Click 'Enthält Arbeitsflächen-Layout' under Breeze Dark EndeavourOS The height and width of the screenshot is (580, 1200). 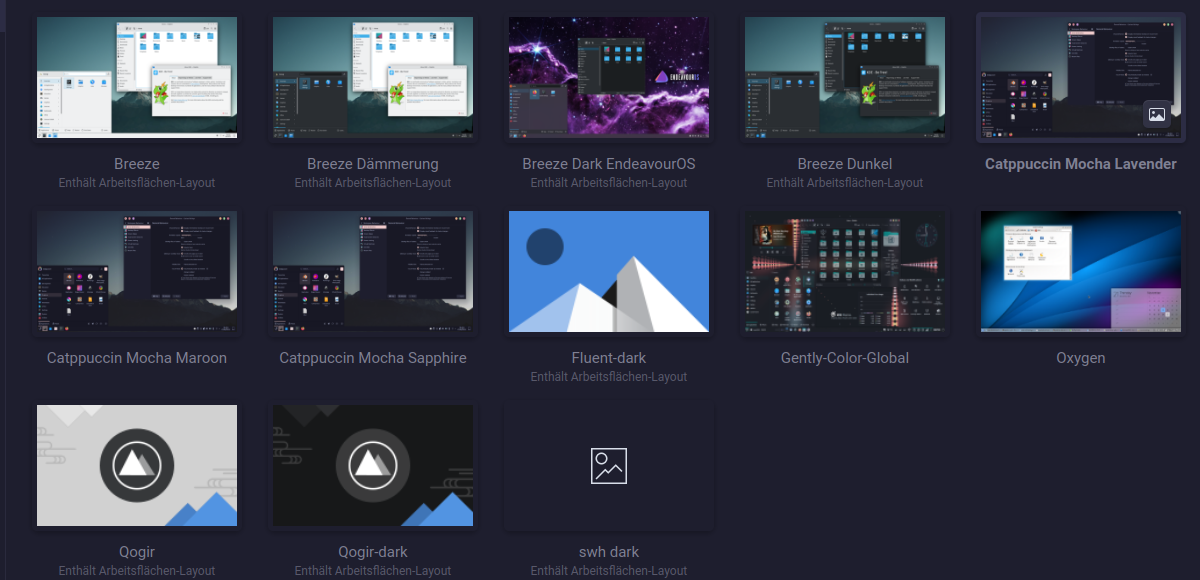pos(609,183)
